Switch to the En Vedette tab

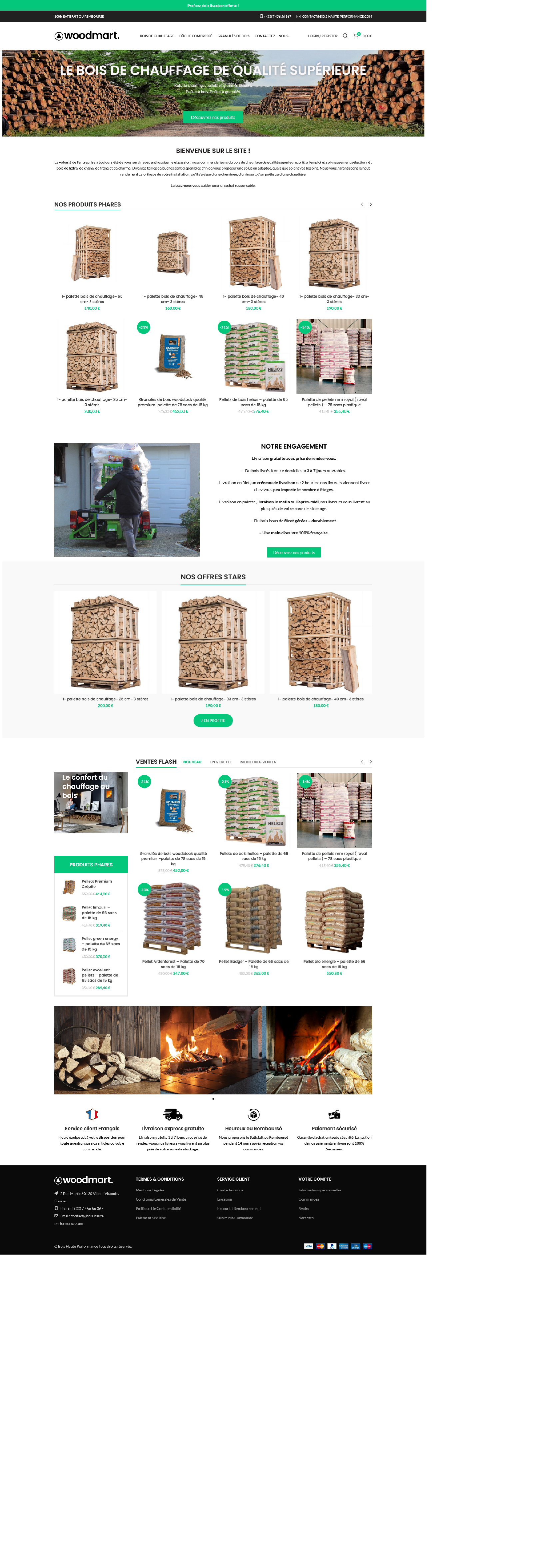(221, 762)
